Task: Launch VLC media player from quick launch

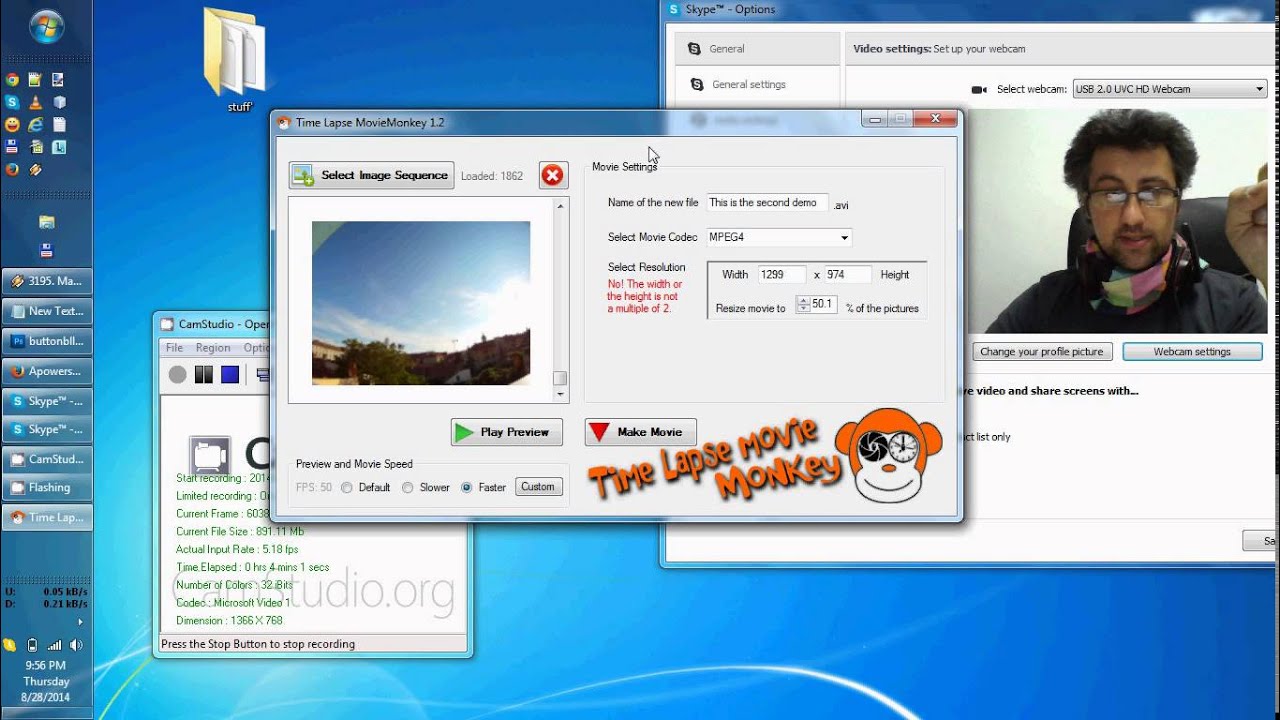Action: click(36, 102)
